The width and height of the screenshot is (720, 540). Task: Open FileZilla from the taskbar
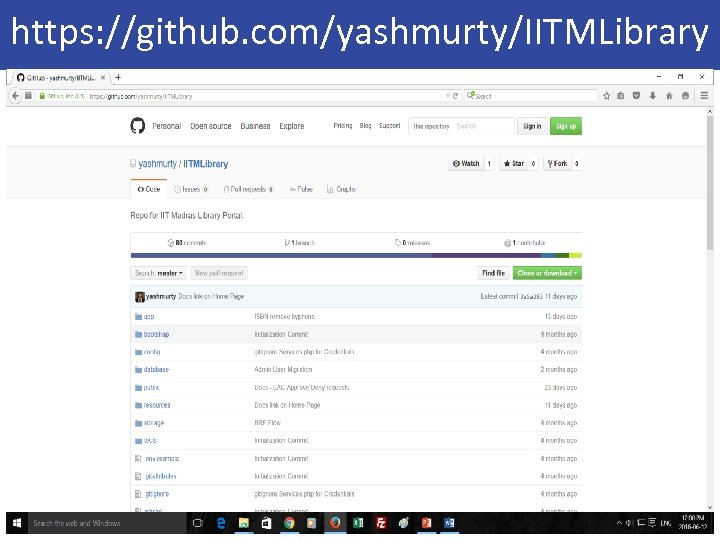tap(381, 523)
